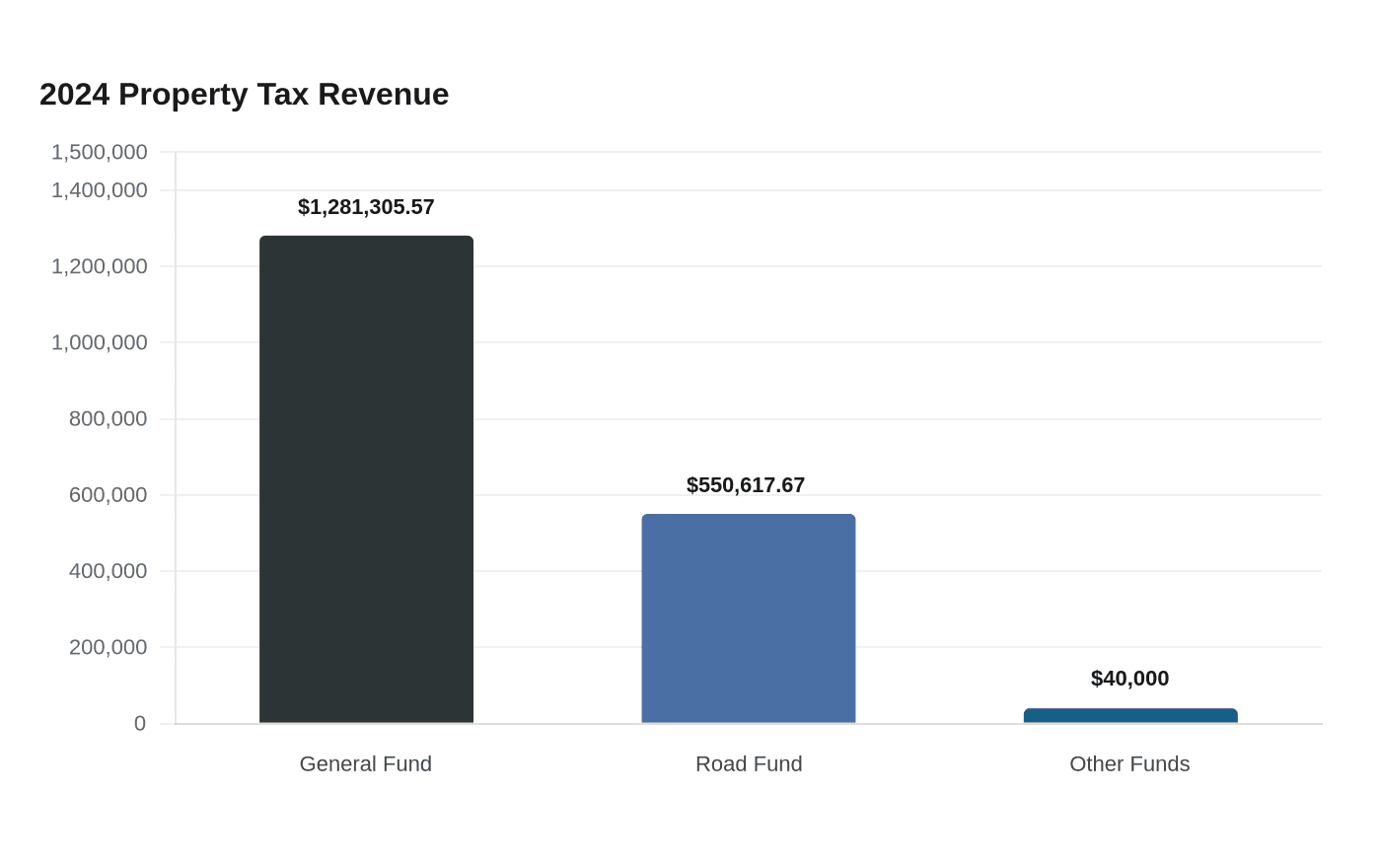The width and height of the screenshot is (1381, 868).
Task: Click the 600,000 y-axis label
Action: point(109,495)
